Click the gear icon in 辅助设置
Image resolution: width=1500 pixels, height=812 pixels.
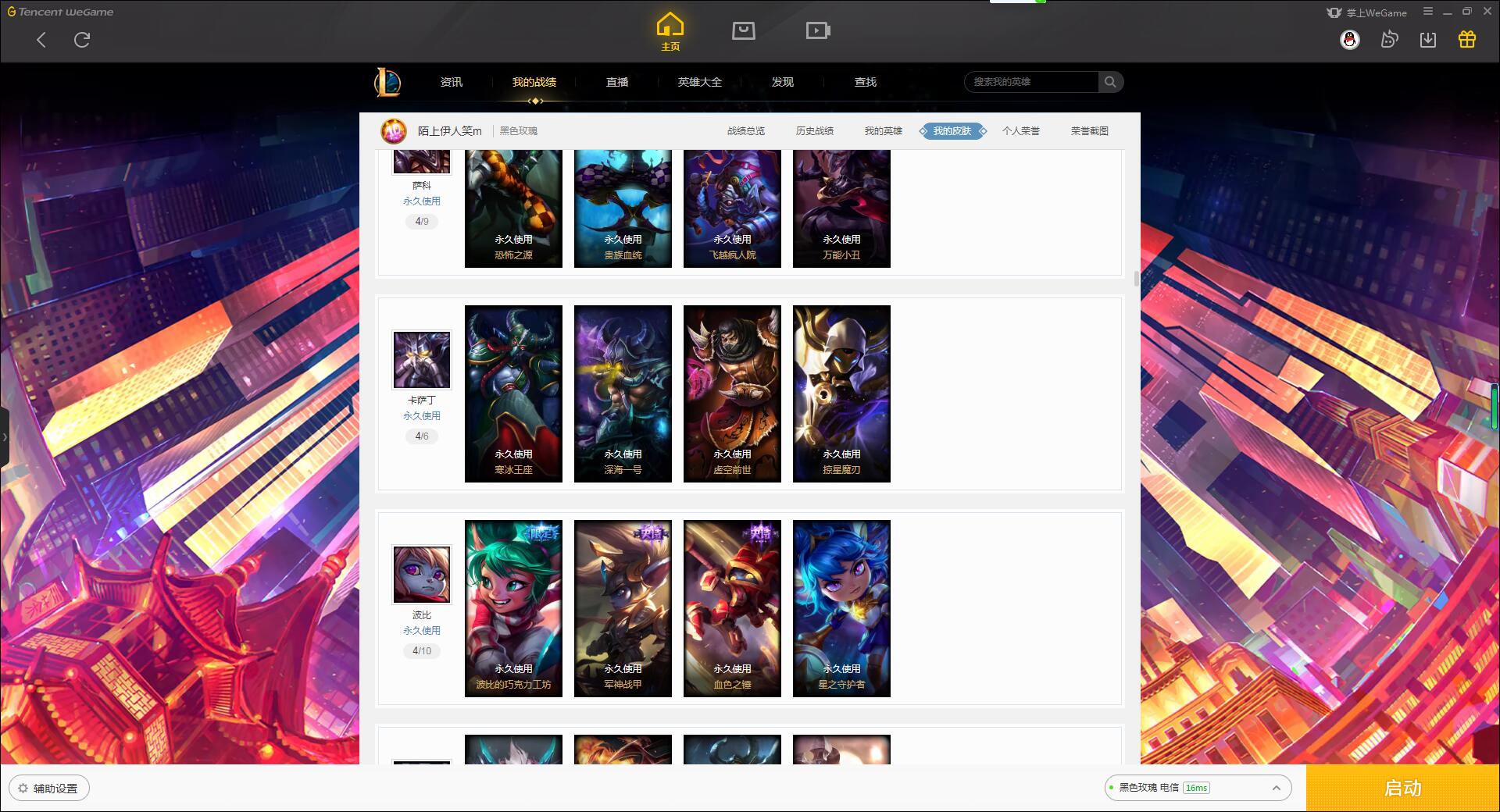[23, 789]
